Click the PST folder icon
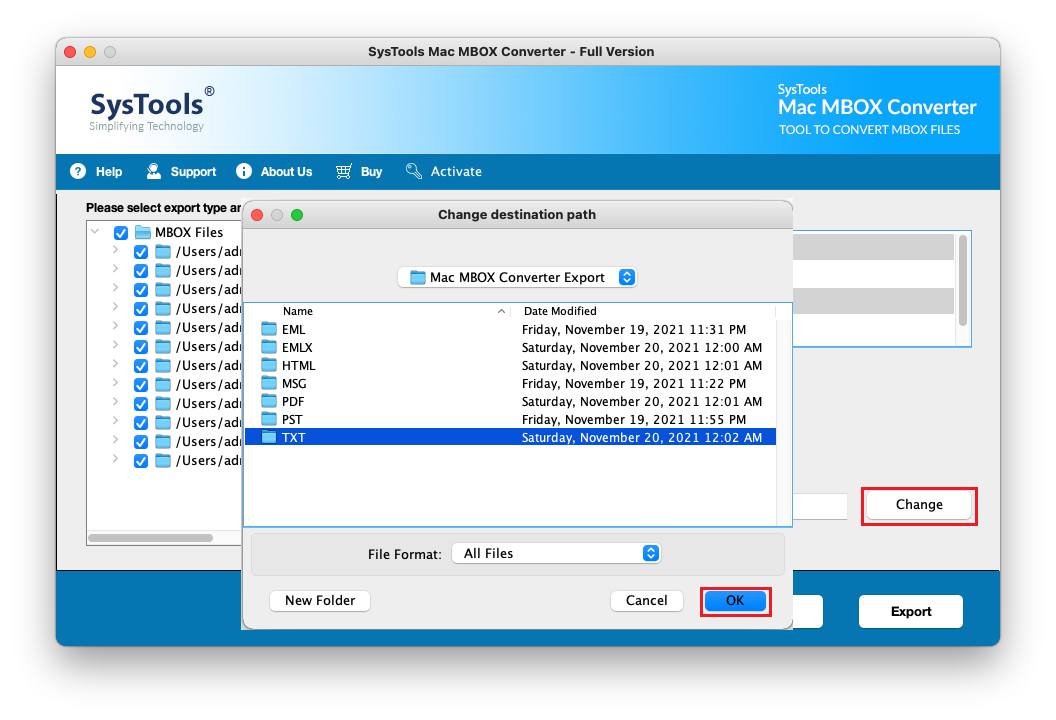The height and width of the screenshot is (720, 1056). (269, 419)
